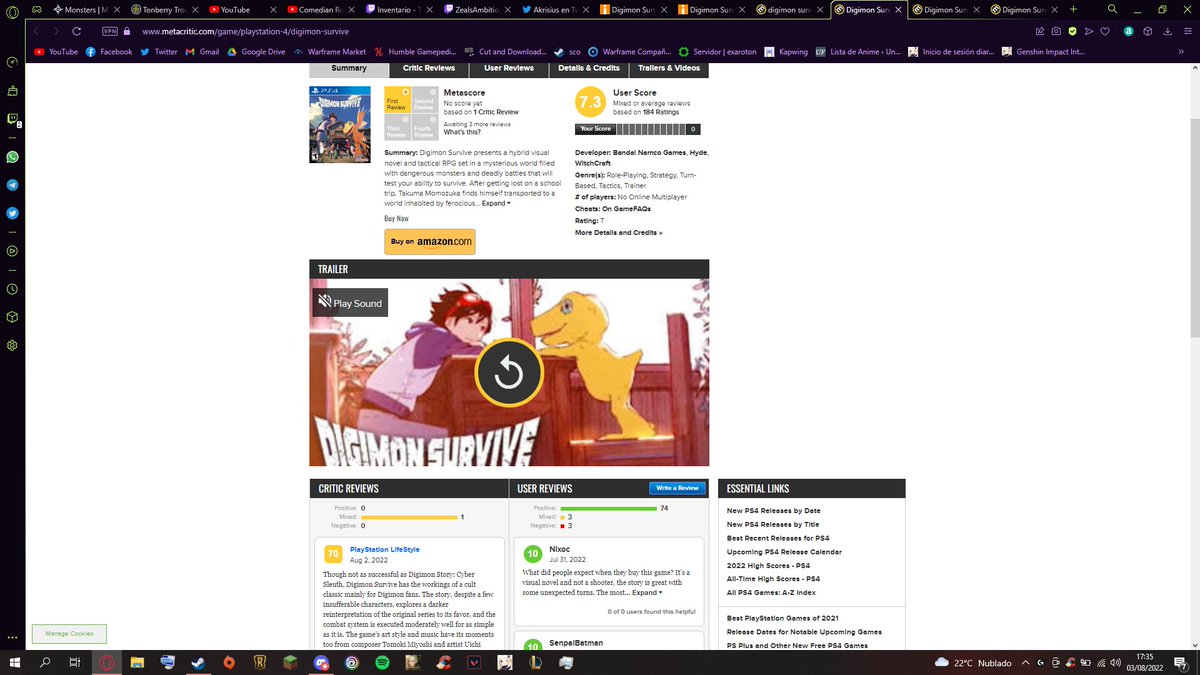Replay the Digimon Survive trailer
Screen dimensions: 1200x675
[x=509, y=373]
